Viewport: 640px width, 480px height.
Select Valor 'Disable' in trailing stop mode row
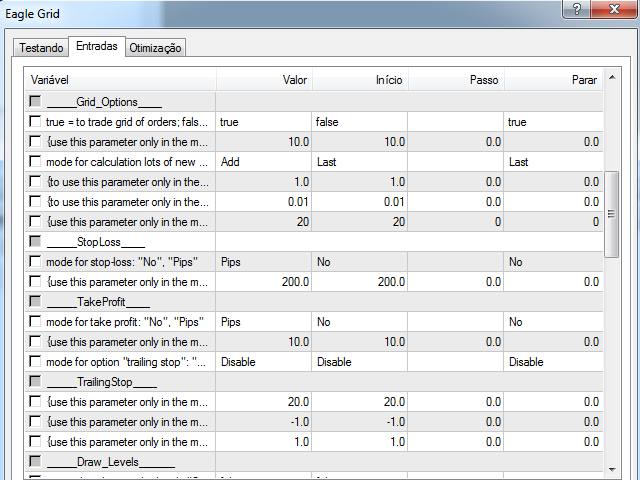pyautogui.click(x=263, y=362)
